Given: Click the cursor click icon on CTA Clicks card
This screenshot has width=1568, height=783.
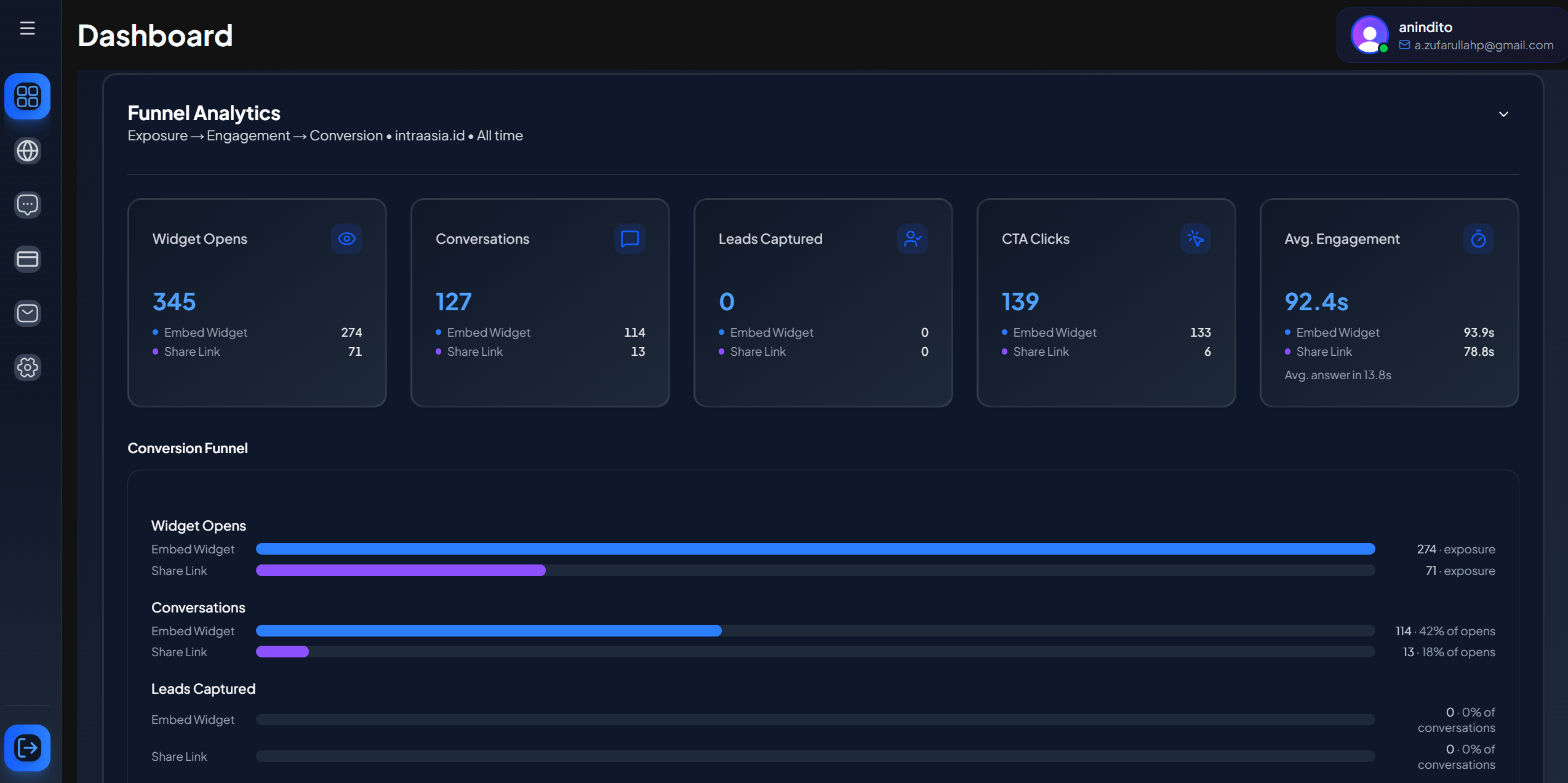Looking at the screenshot, I should 1196,239.
